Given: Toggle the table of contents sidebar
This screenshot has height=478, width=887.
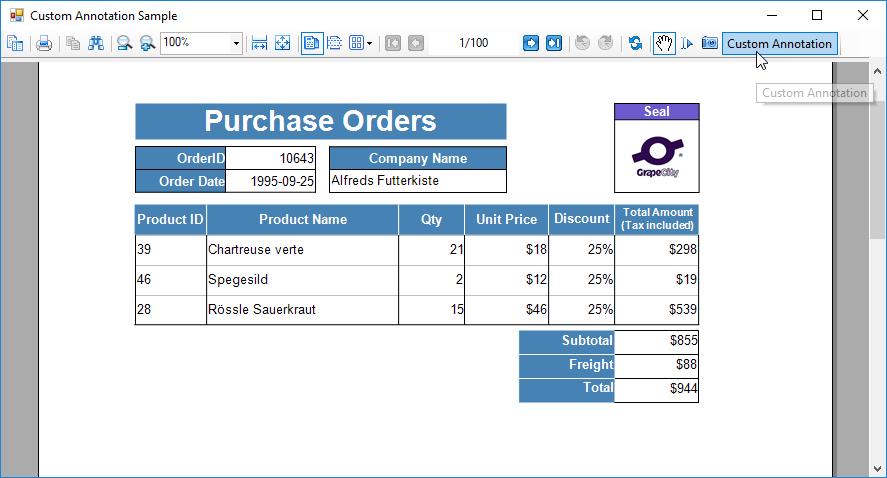Looking at the screenshot, I should click(x=15, y=43).
